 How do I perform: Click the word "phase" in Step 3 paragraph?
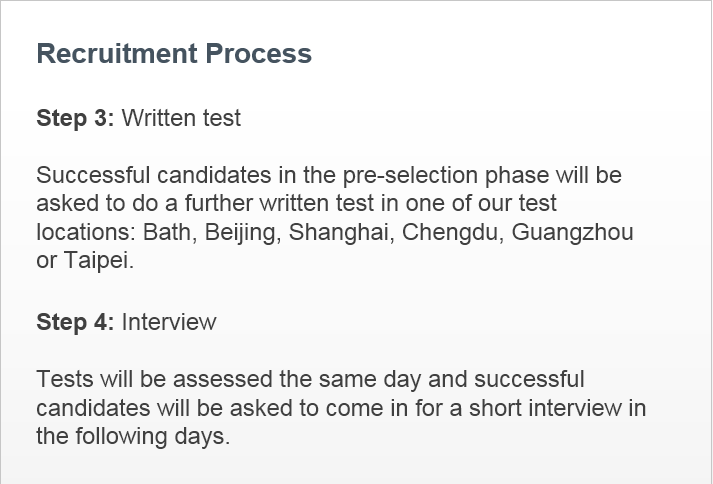[x=517, y=176]
